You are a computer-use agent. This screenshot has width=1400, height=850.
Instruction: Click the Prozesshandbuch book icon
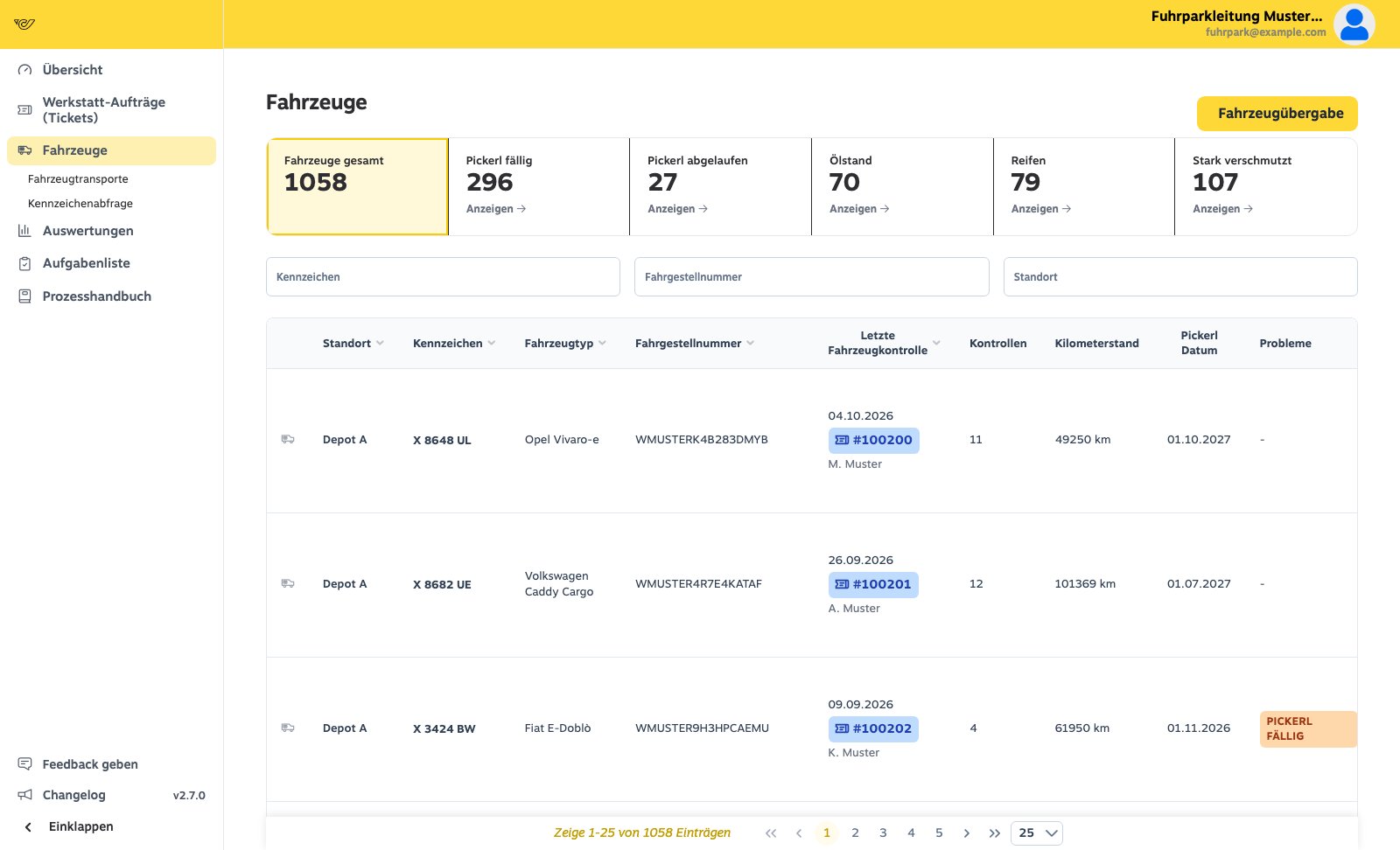click(24, 296)
